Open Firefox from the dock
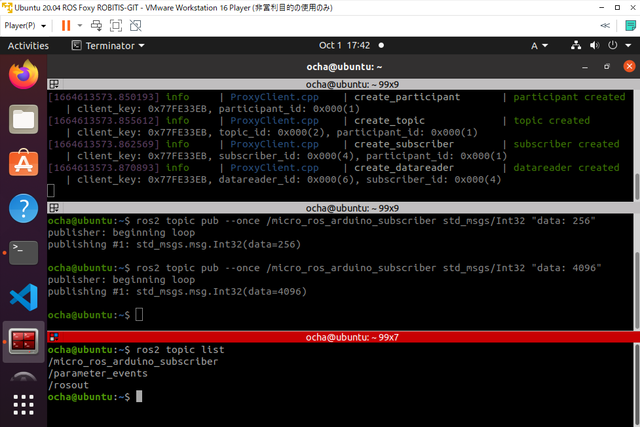Image resolution: width=640 pixels, height=427 pixels. click(23, 74)
